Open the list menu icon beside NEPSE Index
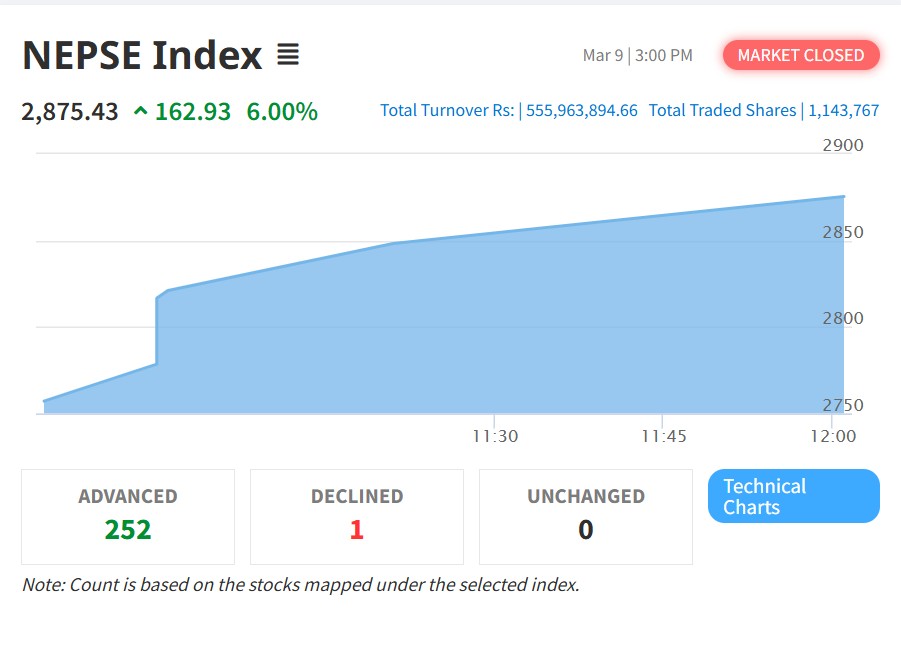 click(288, 55)
